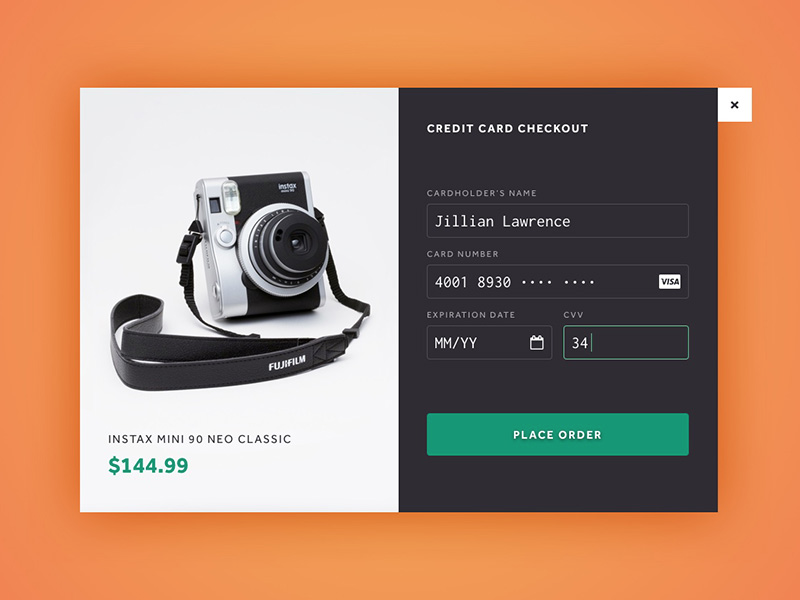This screenshot has height=600, width=800.
Task: Focus the Cardholder's Name field
Action: [x=558, y=221]
